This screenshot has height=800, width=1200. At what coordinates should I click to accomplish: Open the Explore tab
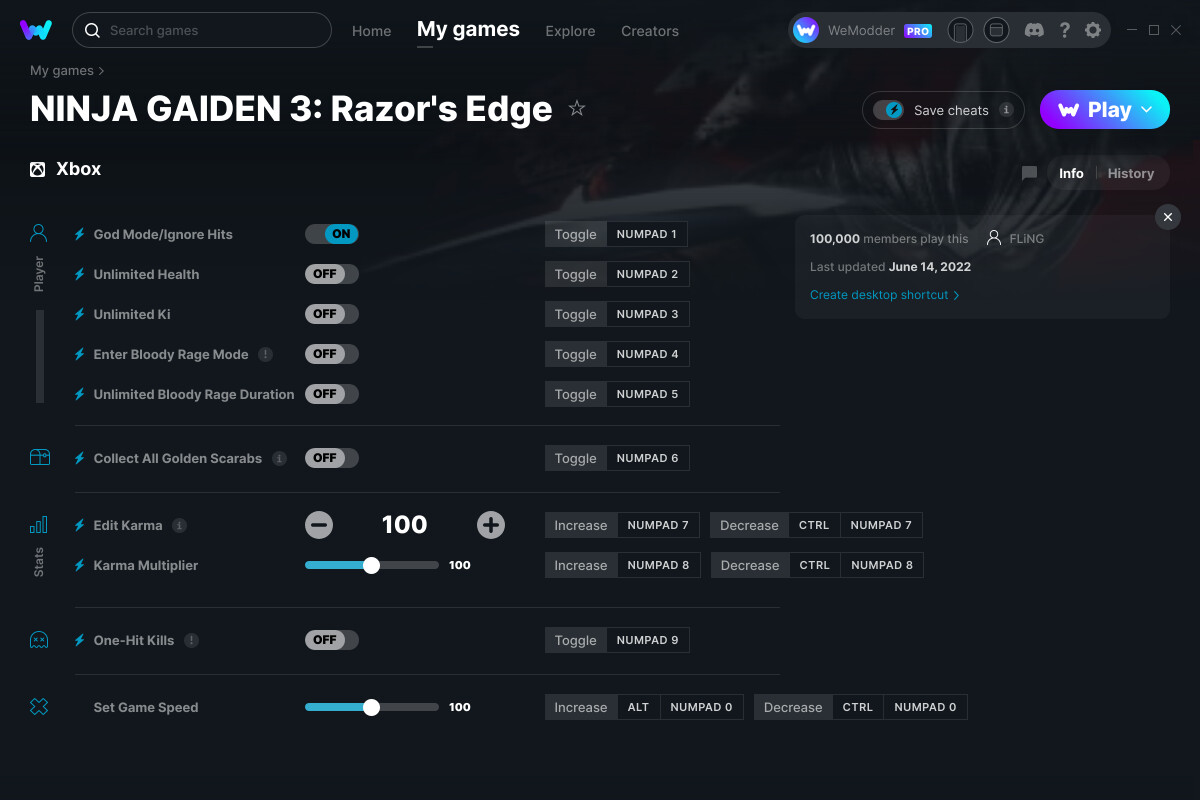570,31
